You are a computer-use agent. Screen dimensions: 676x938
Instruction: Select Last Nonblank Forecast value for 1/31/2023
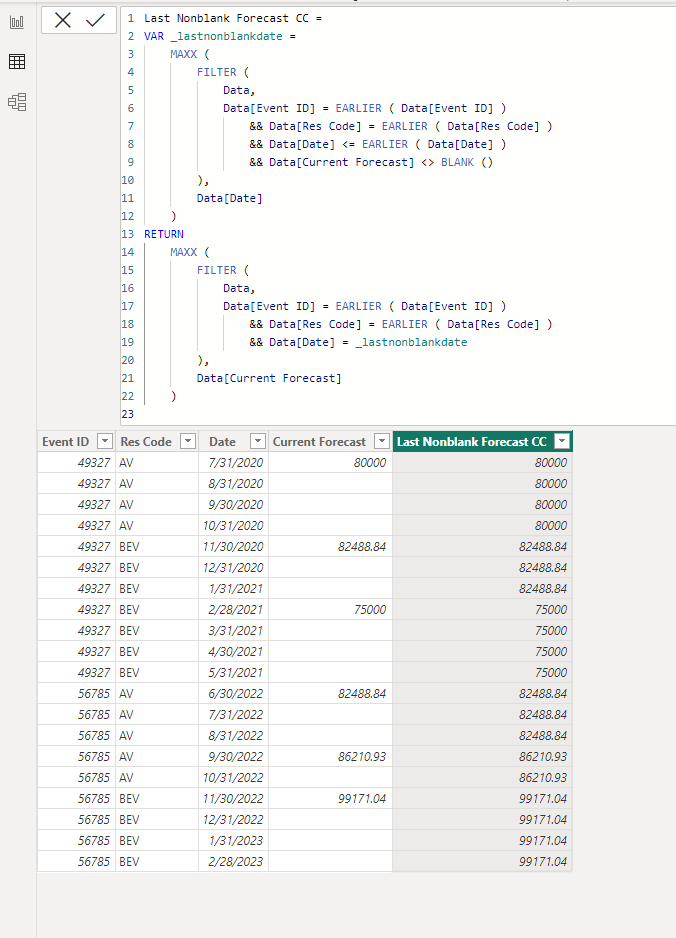pos(482,840)
